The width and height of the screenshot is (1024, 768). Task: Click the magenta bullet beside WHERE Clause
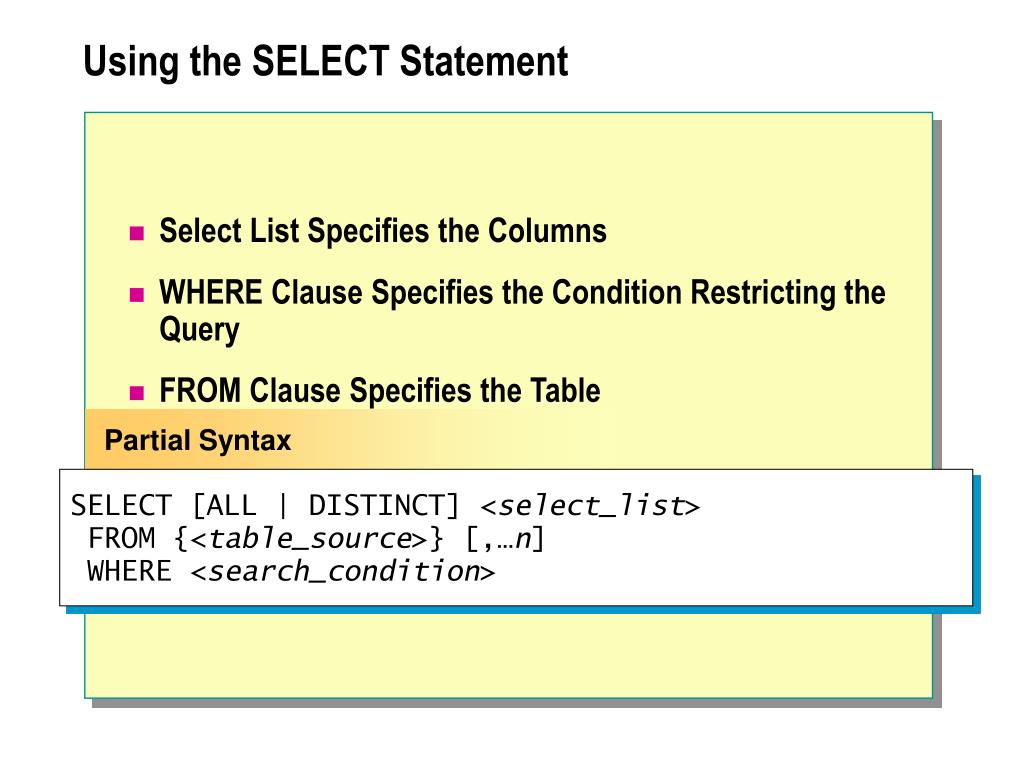click(x=136, y=295)
